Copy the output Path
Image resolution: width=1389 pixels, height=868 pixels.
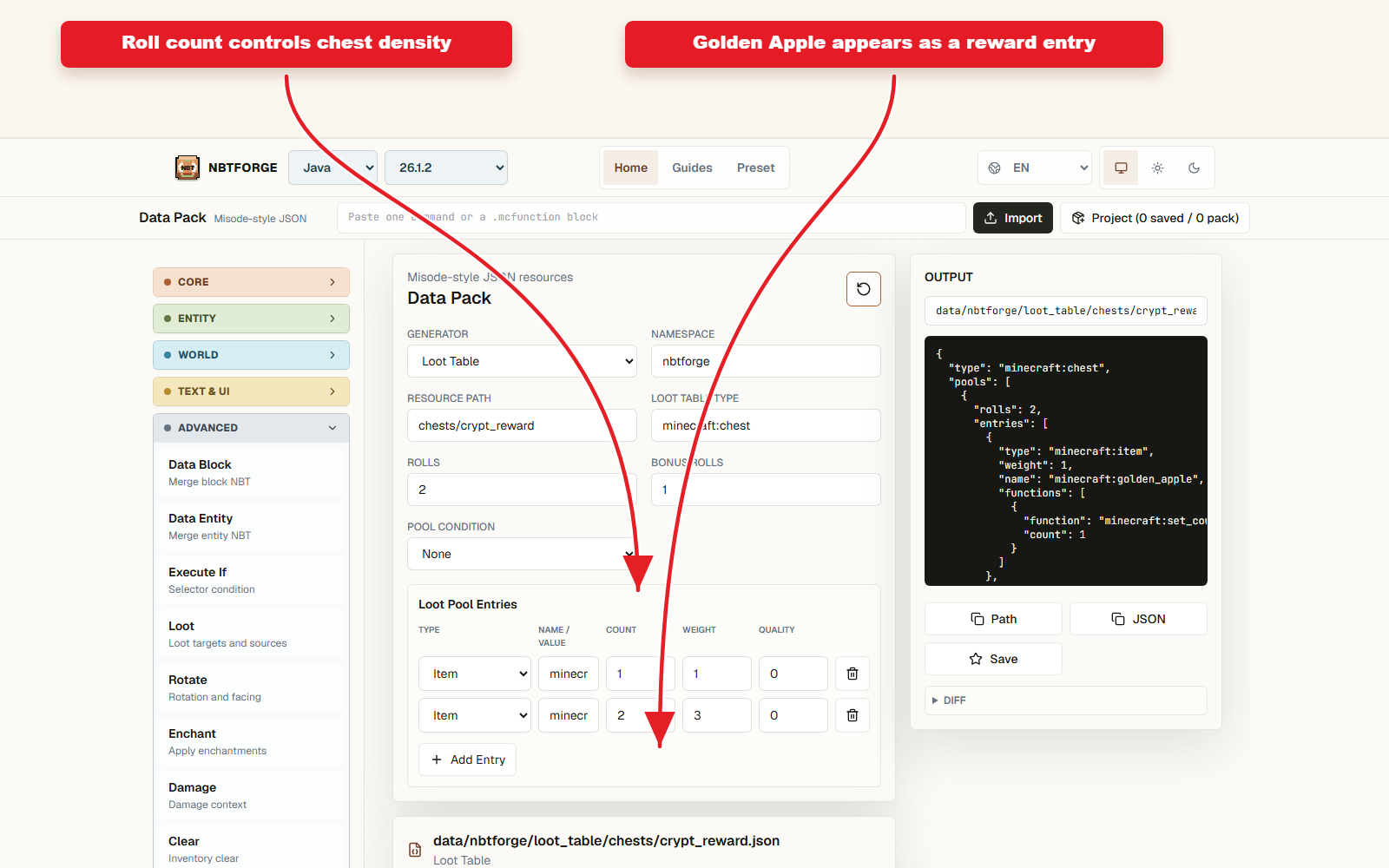[993, 619]
